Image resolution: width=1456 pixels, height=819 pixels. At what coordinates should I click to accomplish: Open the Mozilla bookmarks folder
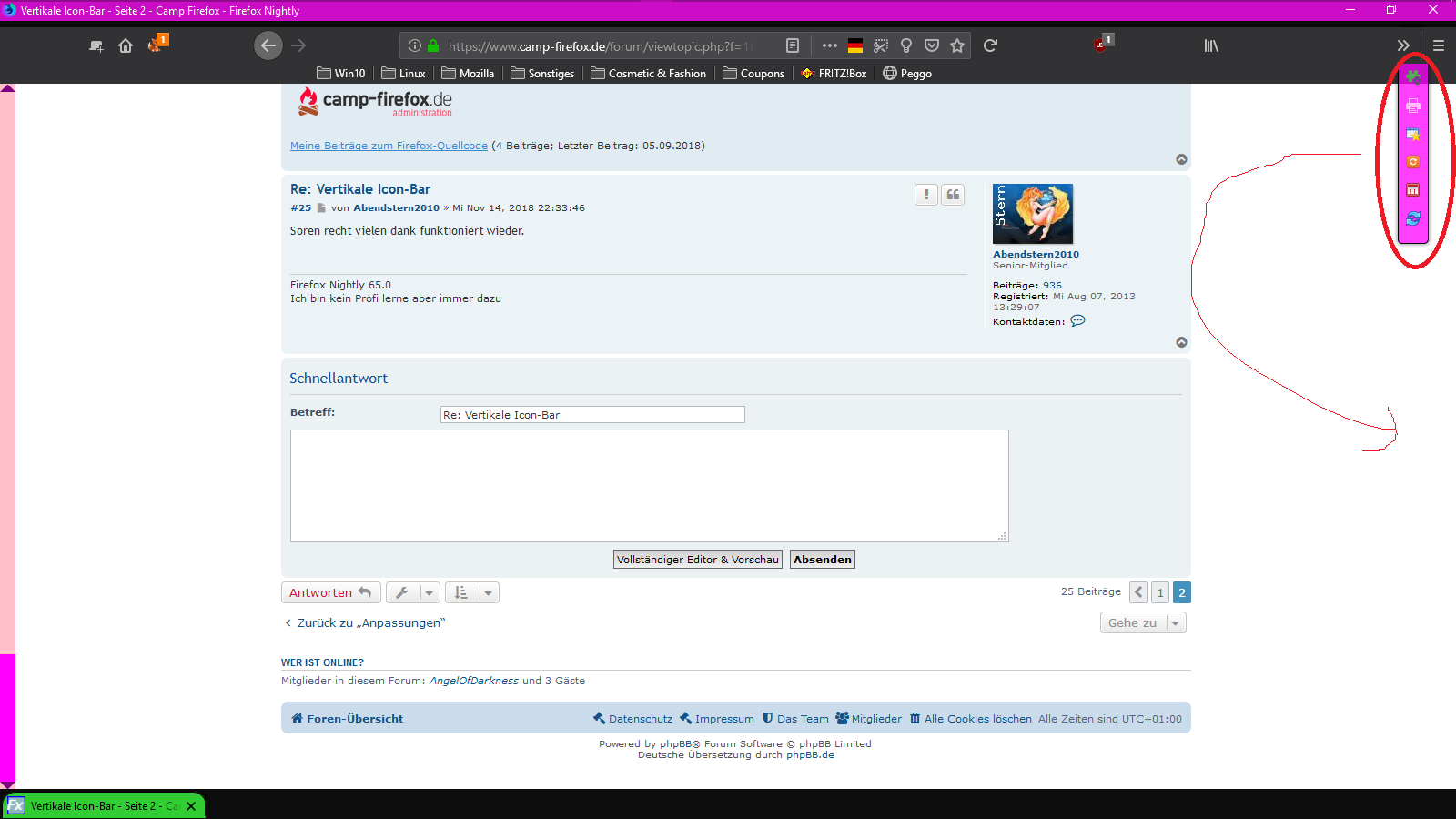coord(468,74)
